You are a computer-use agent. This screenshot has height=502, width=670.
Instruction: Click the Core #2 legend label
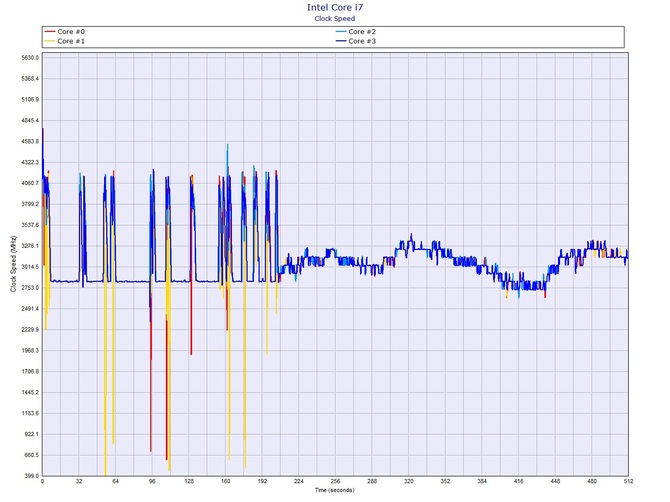pyautogui.click(x=362, y=32)
